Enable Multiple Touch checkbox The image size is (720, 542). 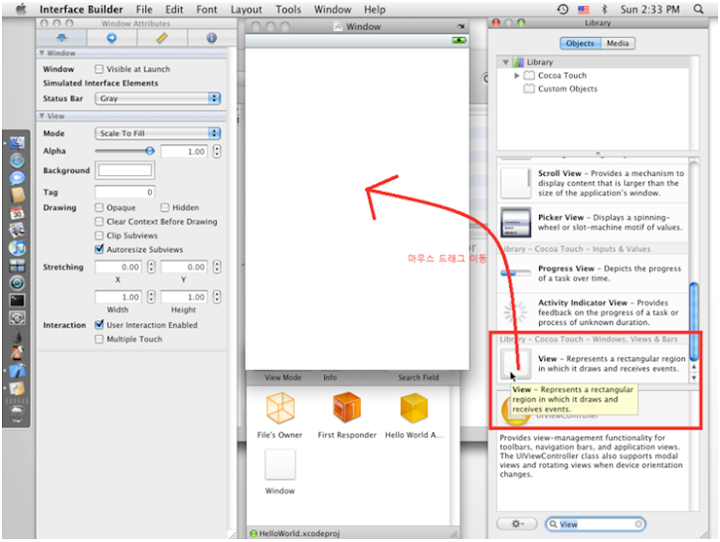click(99, 339)
